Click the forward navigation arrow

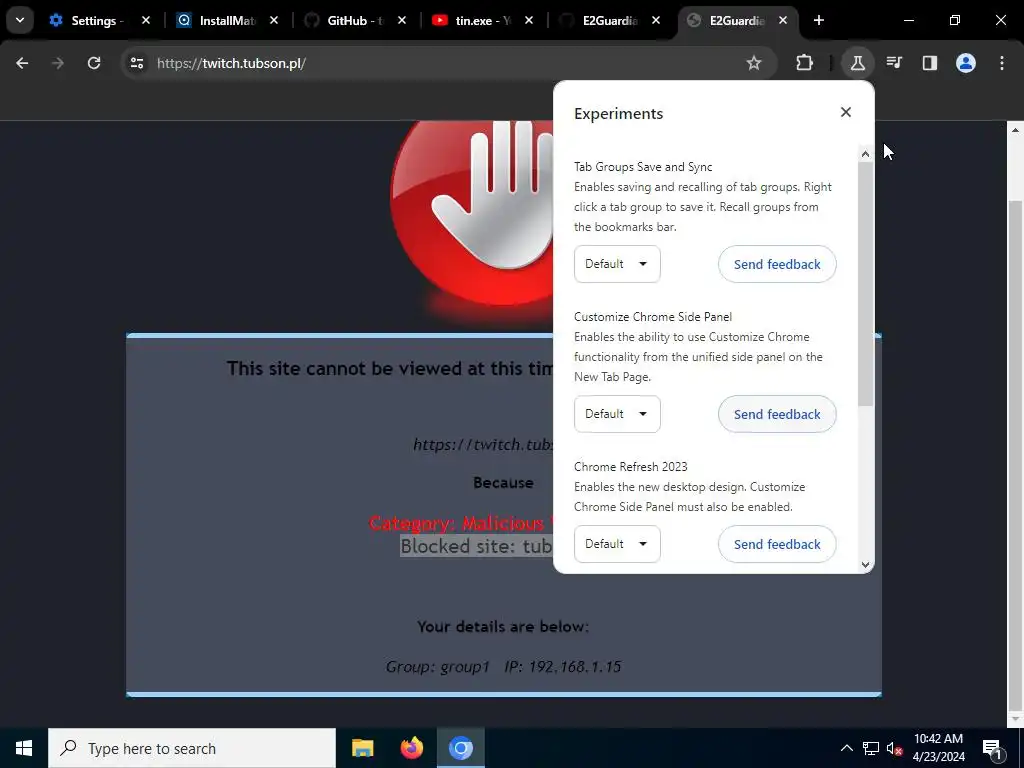click(57, 63)
